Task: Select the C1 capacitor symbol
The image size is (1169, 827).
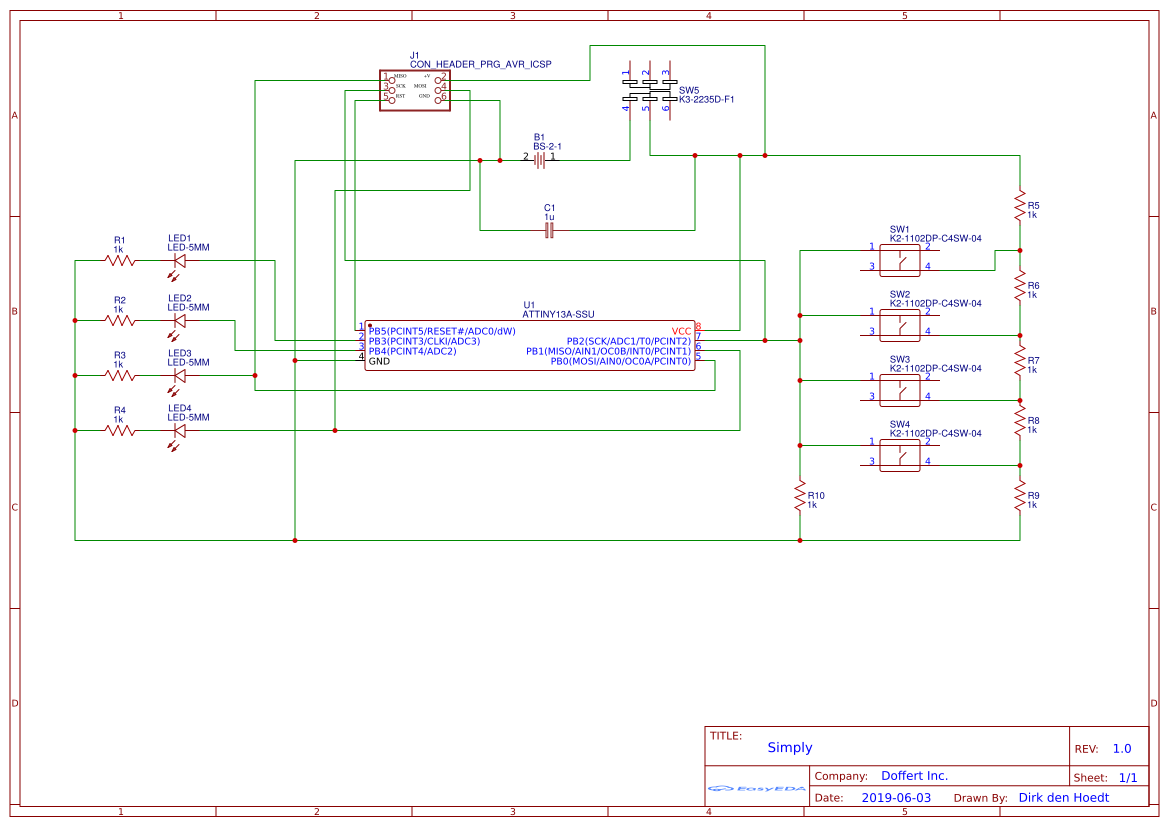Action: coord(549,230)
